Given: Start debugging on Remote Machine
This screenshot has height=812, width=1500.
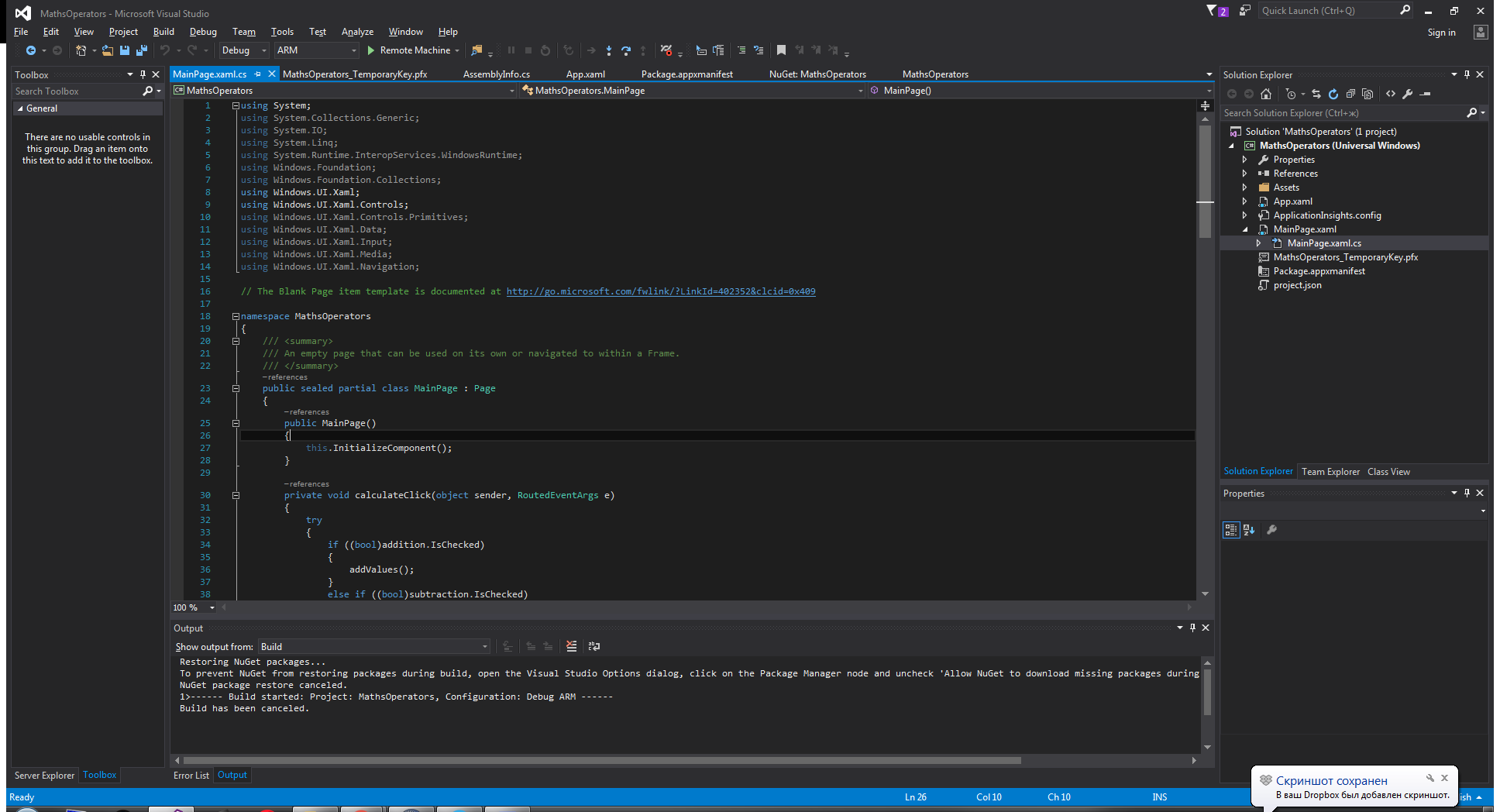Looking at the screenshot, I should (x=408, y=50).
